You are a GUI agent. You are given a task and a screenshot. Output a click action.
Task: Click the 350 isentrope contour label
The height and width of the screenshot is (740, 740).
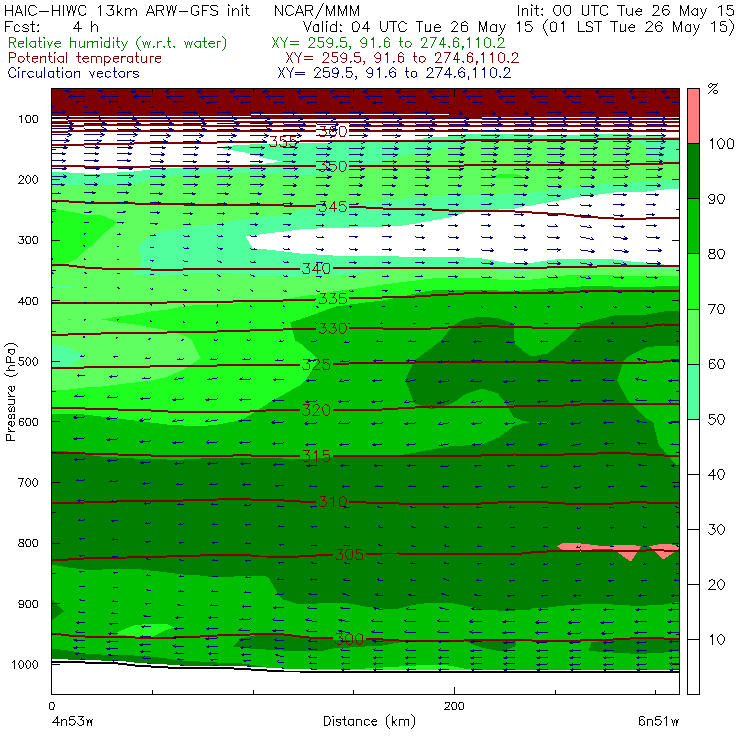(333, 166)
